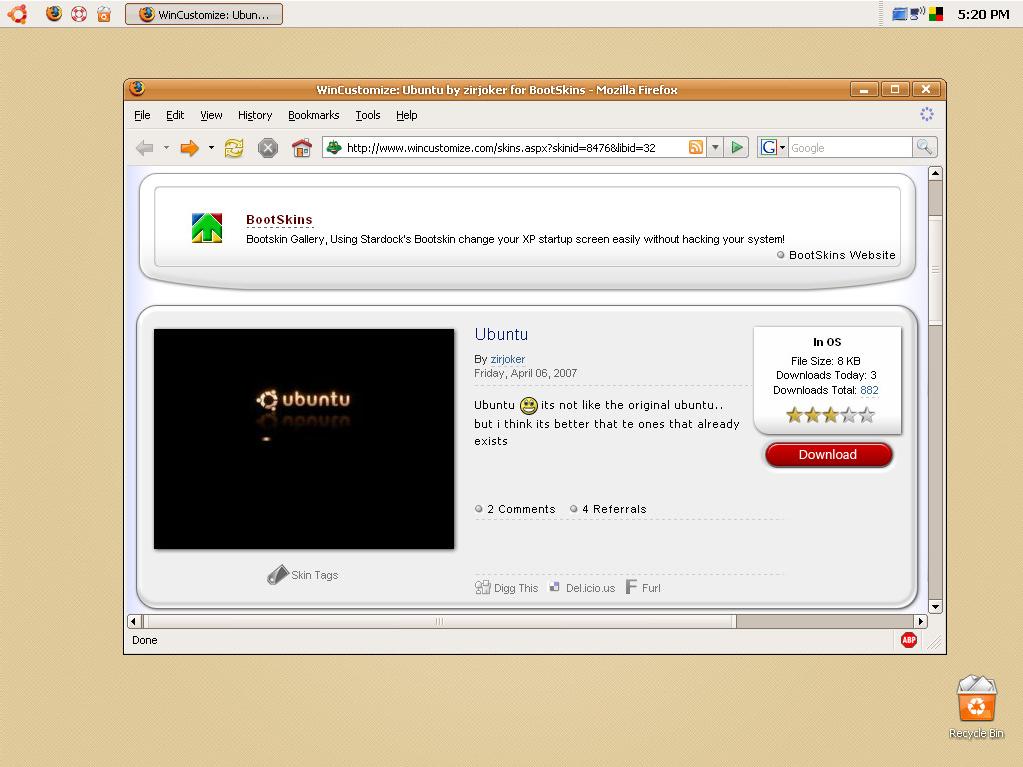Select the Recycle Bin desktop icon
Viewport: 1023px width, 767px height.
click(x=977, y=706)
